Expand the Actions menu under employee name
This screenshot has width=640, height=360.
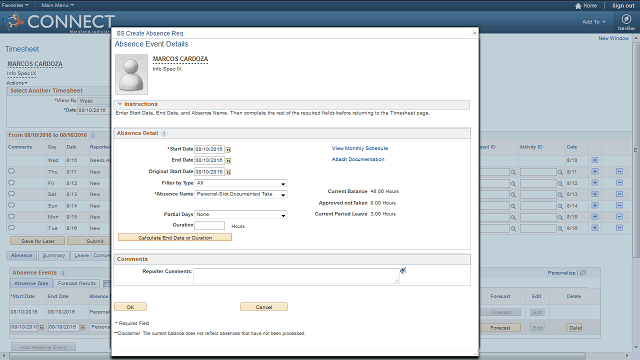pyautogui.click(x=17, y=83)
